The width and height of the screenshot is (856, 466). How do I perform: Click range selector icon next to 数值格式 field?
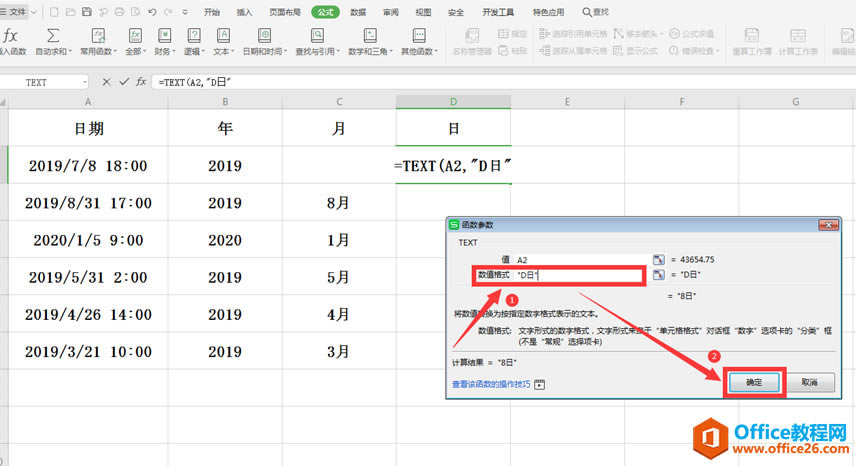(x=658, y=274)
